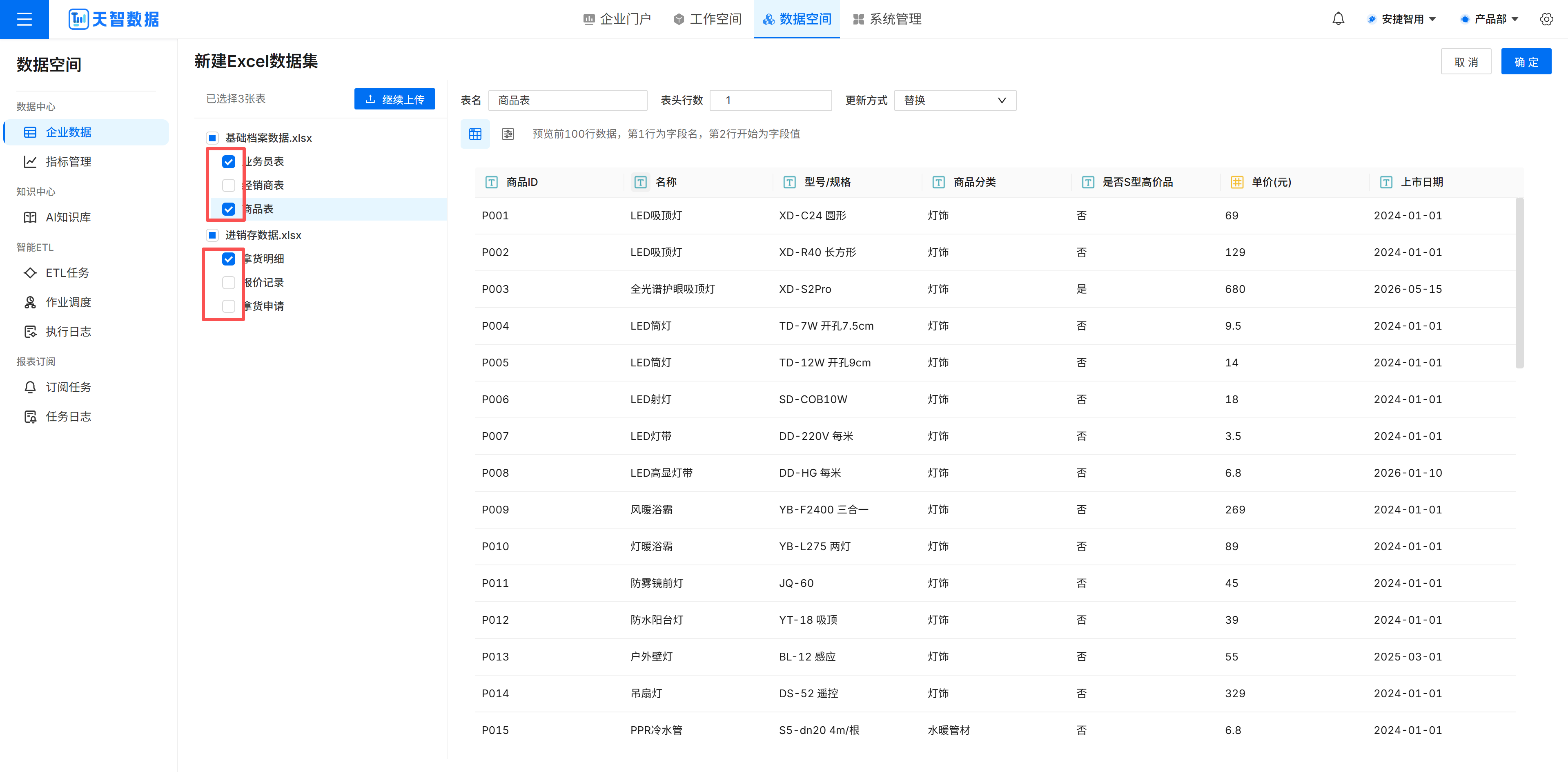
Task: Switch to field settings view icon
Action: (x=508, y=134)
